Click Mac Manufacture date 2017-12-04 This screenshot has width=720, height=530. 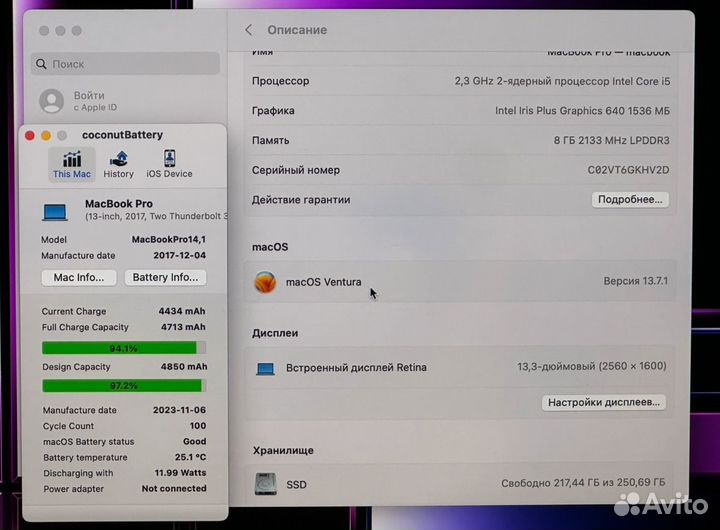(180, 255)
